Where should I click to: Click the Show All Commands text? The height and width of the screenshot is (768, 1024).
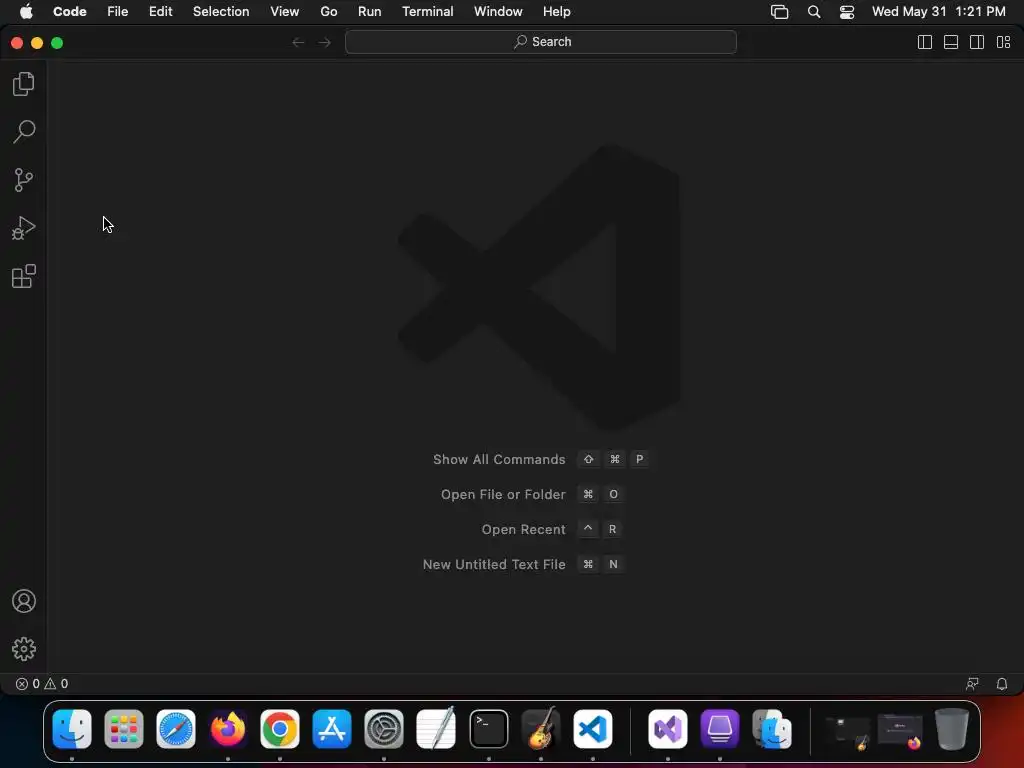click(499, 460)
